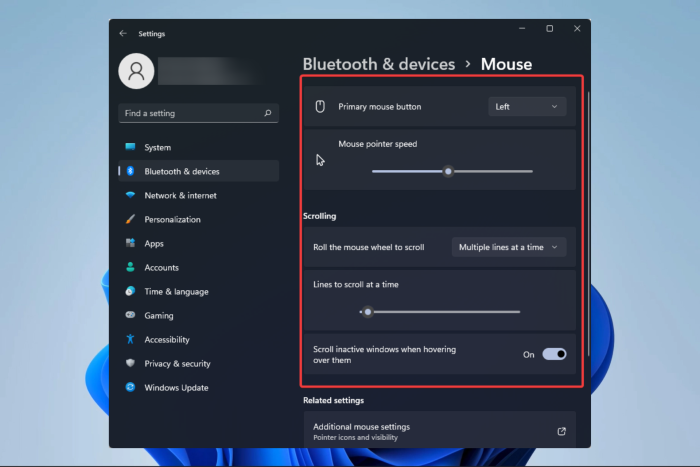
Task: Go to Privacy & security
Action: [199, 363]
